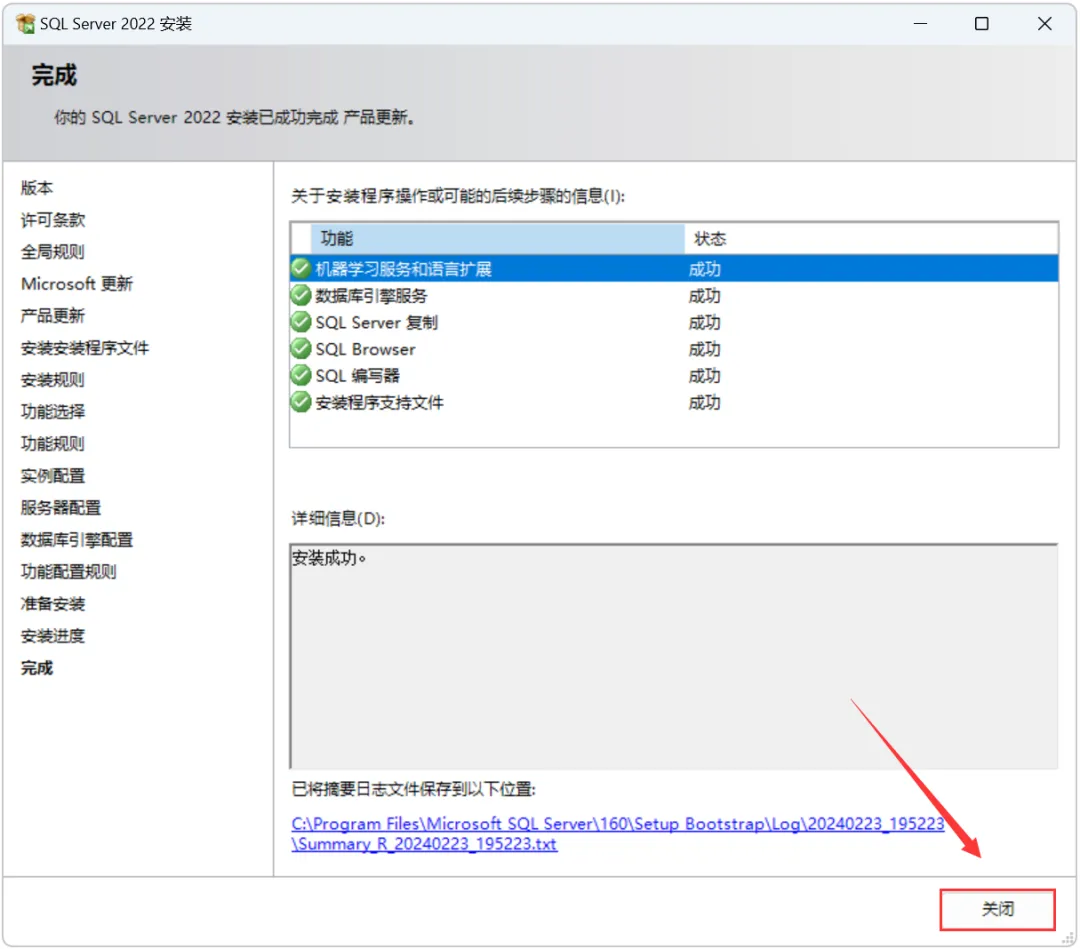Viewport: 1080px width, 949px height.
Task: Click the 全局规则 step in sidebar
Action: pyautogui.click(x=52, y=251)
